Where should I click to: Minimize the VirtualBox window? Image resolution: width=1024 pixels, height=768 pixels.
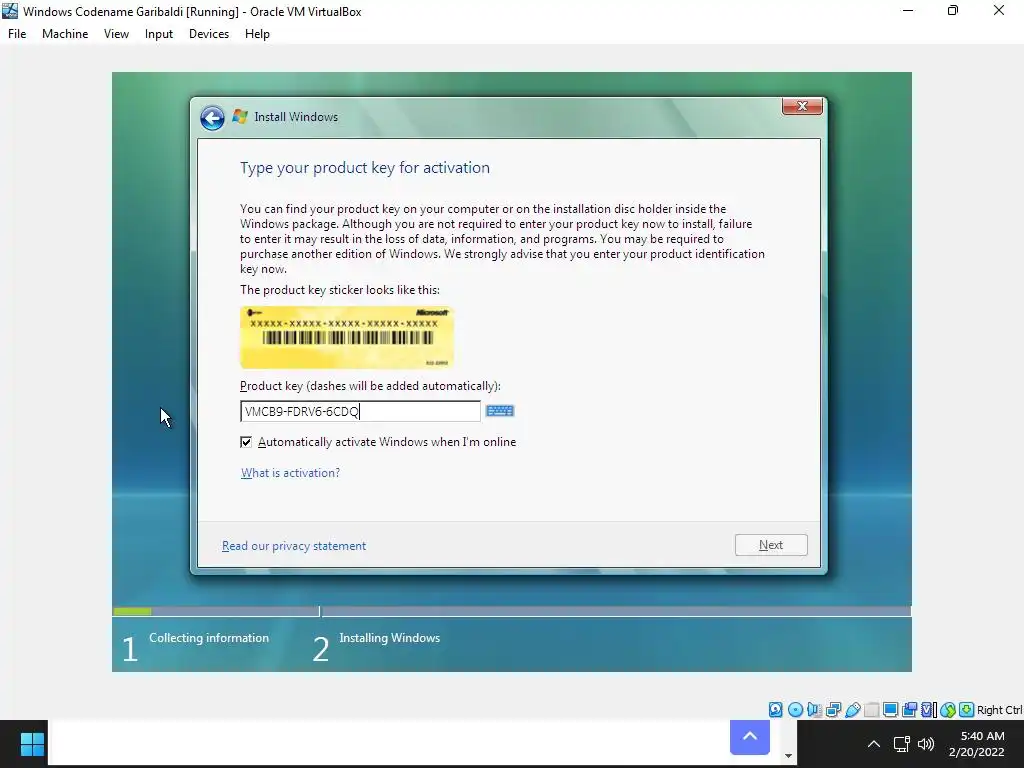908,10
